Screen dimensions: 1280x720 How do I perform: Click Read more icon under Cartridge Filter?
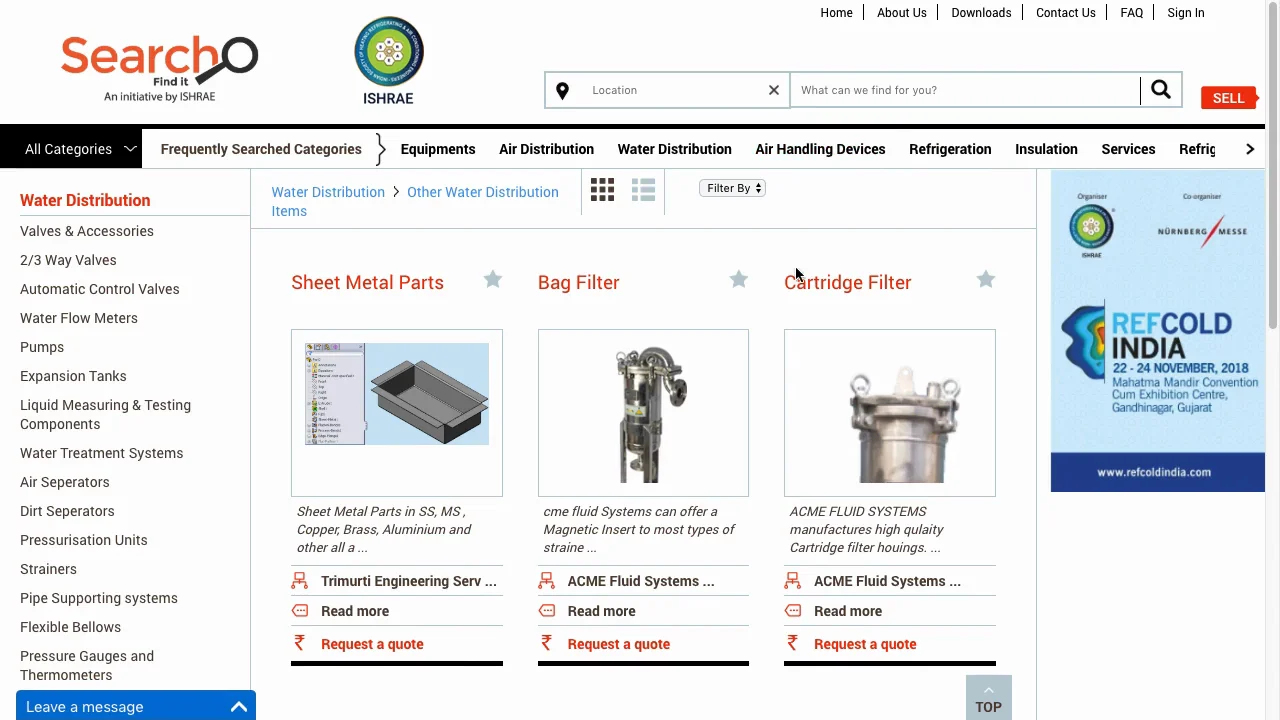[x=793, y=610]
